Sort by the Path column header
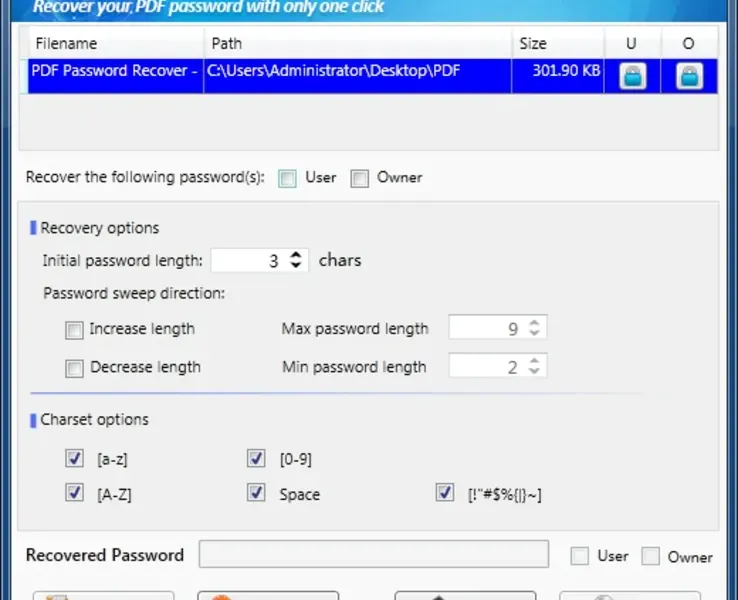Viewport: 738px width, 600px height. click(358, 43)
